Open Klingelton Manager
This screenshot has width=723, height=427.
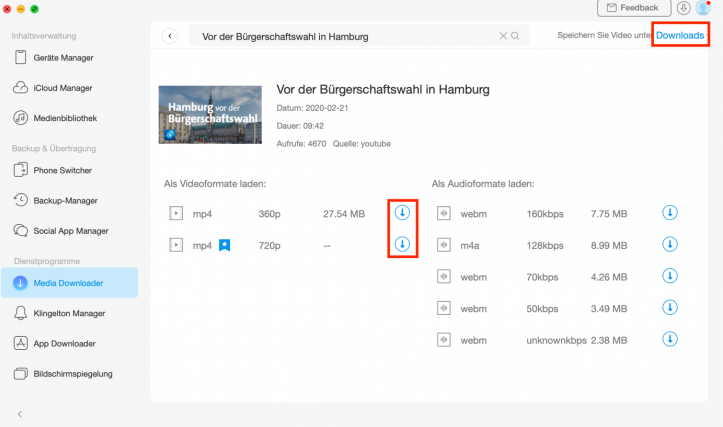click(x=69, y=313)
